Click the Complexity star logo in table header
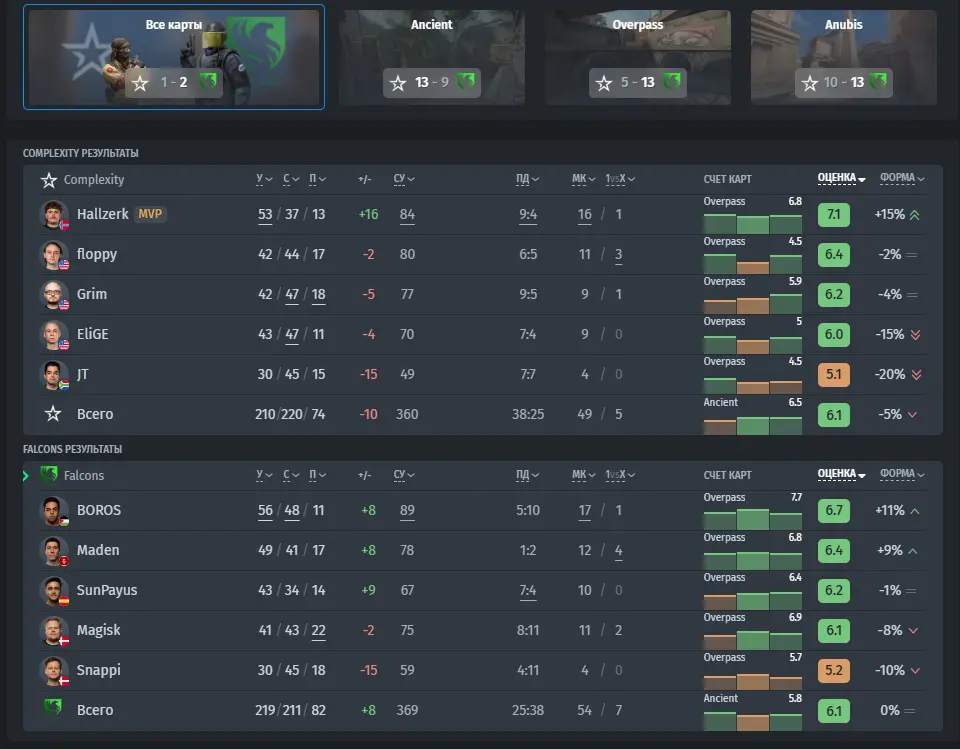 [49, 180]
